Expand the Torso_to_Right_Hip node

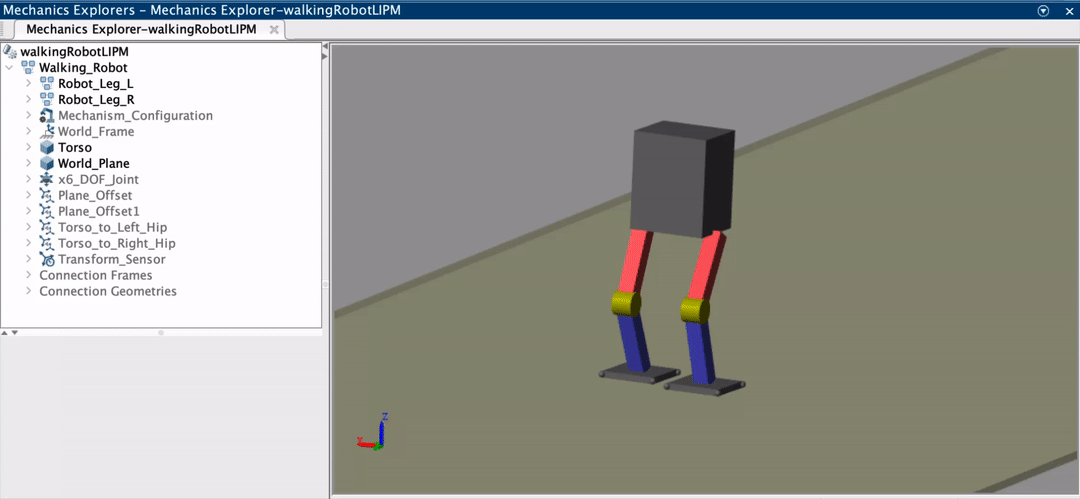click(x=28, y=243)
